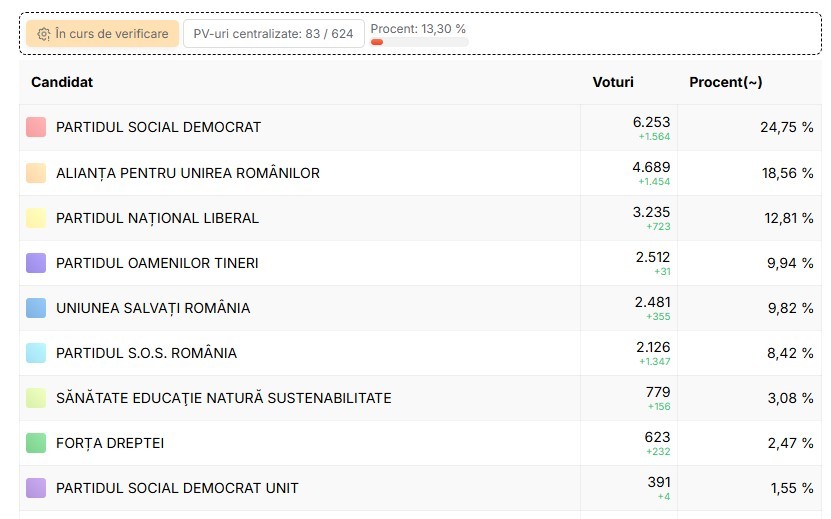The width and height of the screenshot is (831, 519).
Task: Select 'FORȚA DREPTEI' row name
Action: click(110, 444)
